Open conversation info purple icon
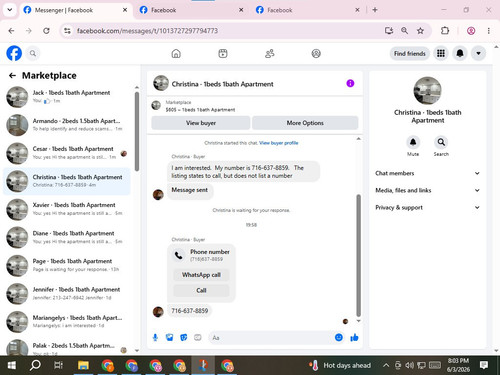500x375 pixels. coord(350,83)
